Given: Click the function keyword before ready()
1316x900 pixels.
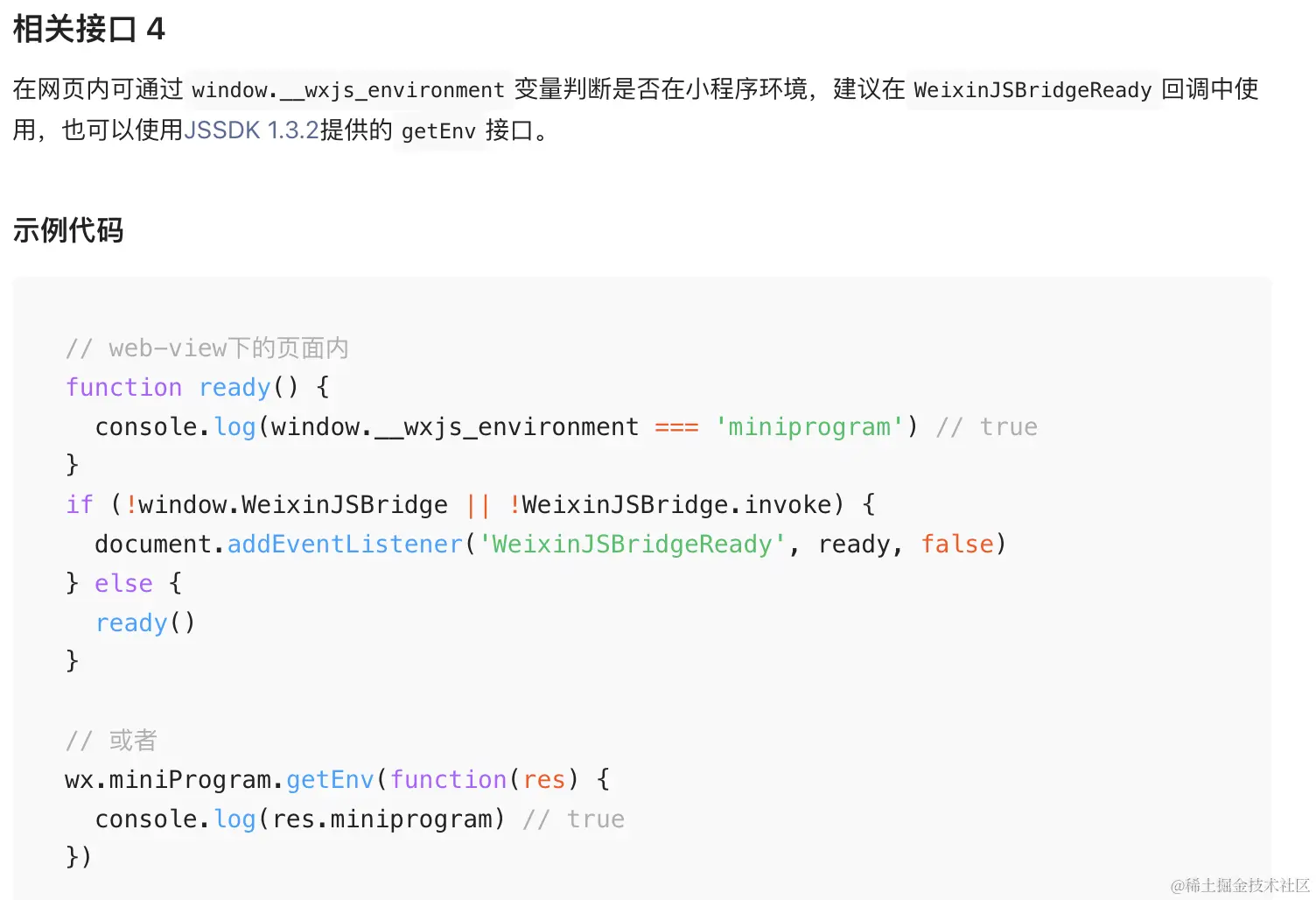Looking at the screenshot, I should tap(124, 387).
